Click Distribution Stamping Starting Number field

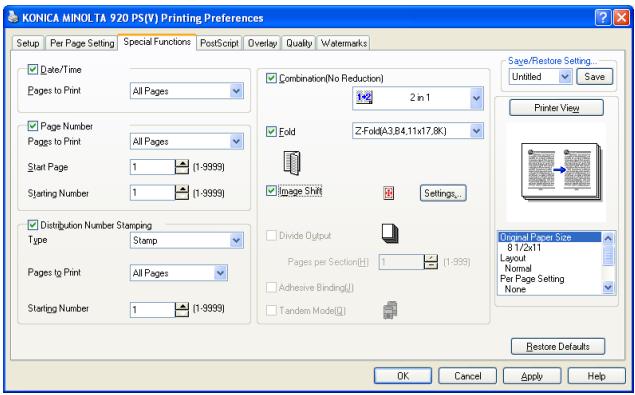click(153, 310)
